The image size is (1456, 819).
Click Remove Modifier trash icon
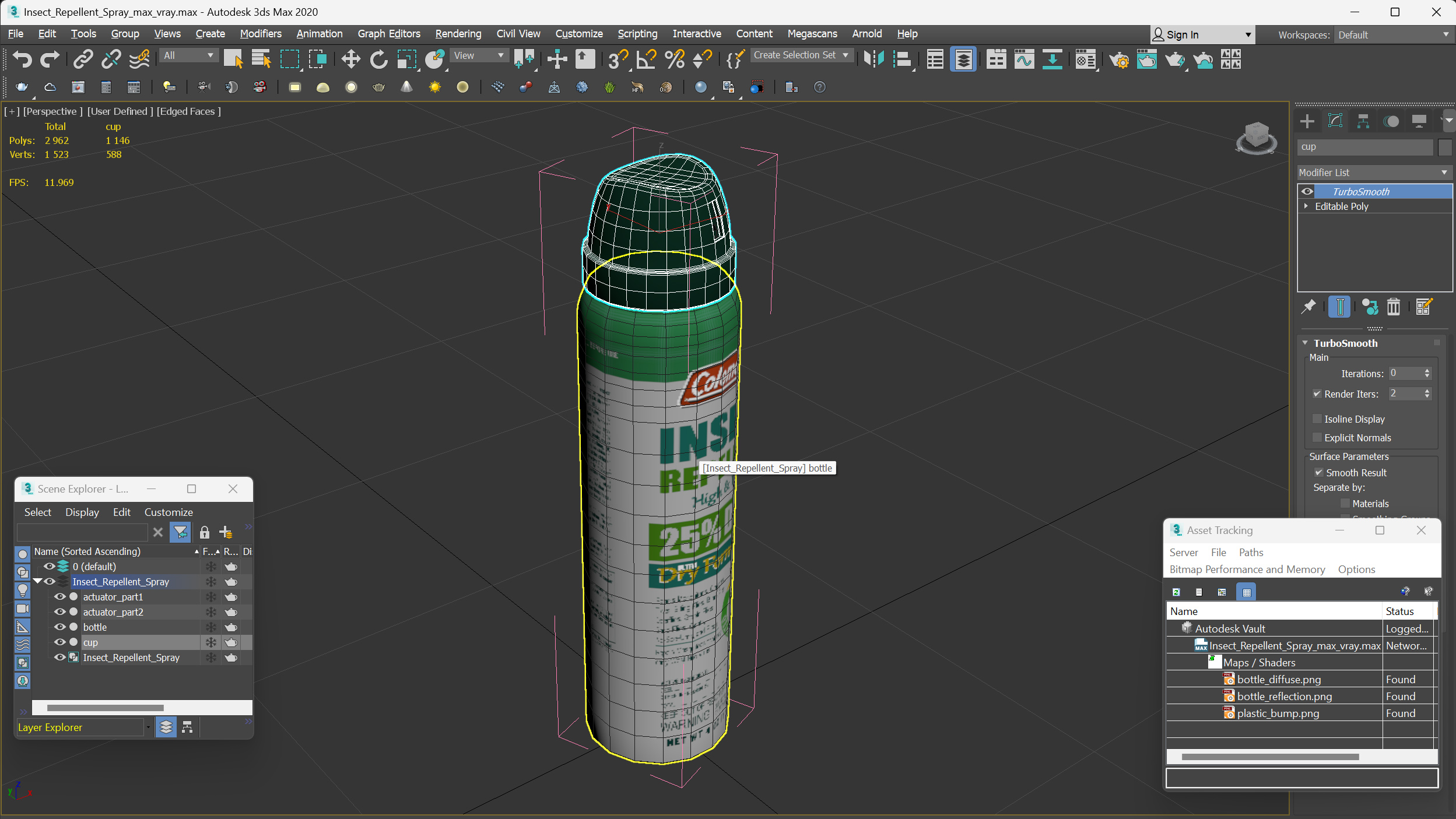tap(1394, 307)
